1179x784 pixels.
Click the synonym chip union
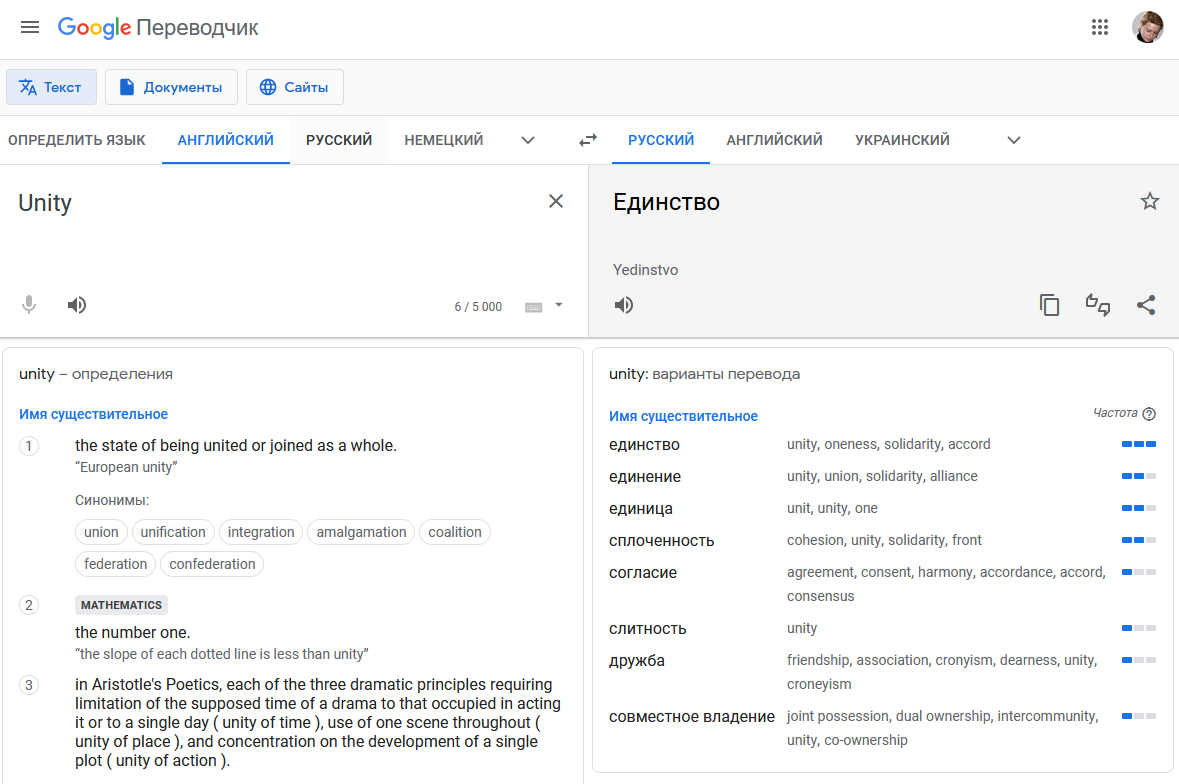pos(102,532)
